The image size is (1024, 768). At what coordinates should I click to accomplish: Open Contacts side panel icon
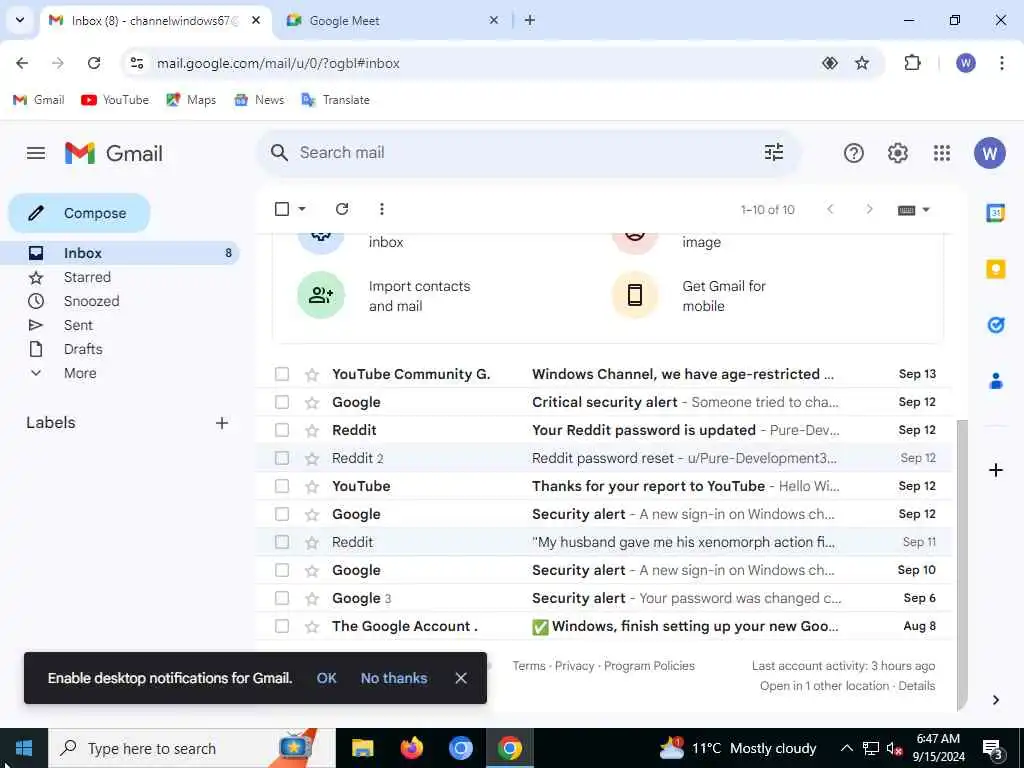[995, 381]
